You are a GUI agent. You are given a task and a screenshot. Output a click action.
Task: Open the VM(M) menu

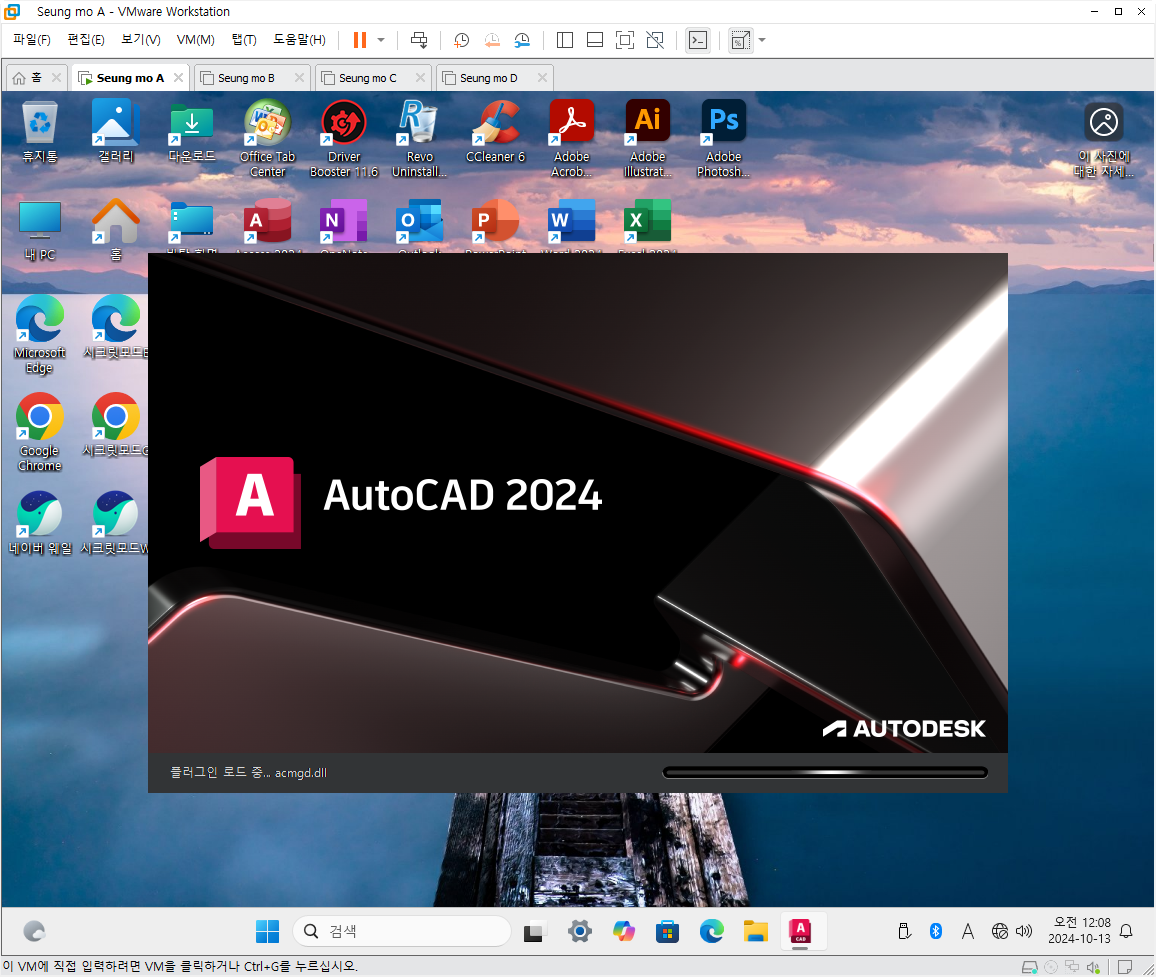tap(195, 39)
